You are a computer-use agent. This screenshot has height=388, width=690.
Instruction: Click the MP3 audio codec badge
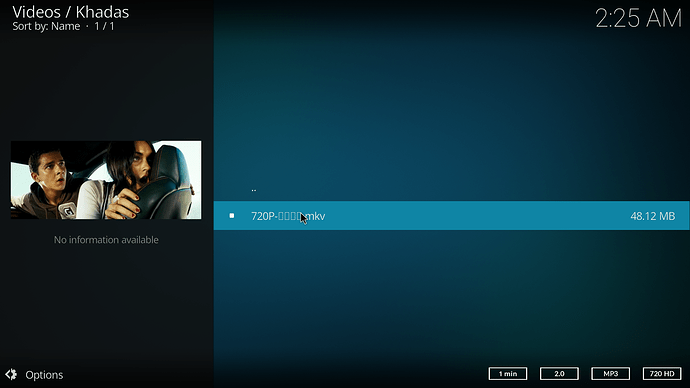click(610, 373)
